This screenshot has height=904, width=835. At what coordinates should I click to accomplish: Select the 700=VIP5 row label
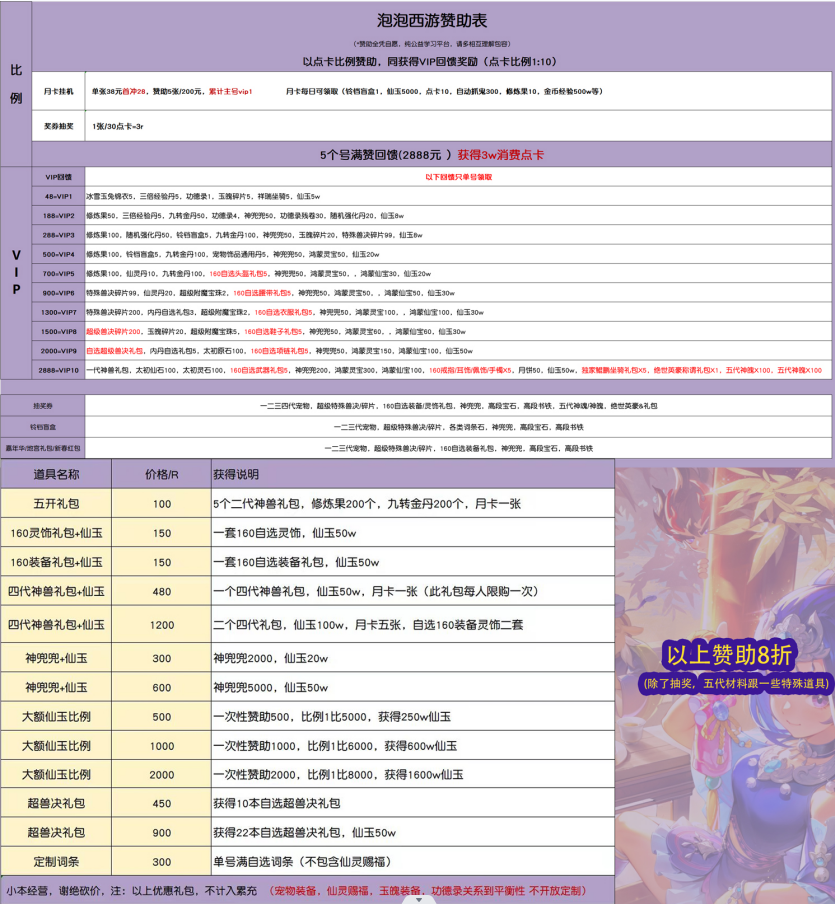tap(59, 274)
